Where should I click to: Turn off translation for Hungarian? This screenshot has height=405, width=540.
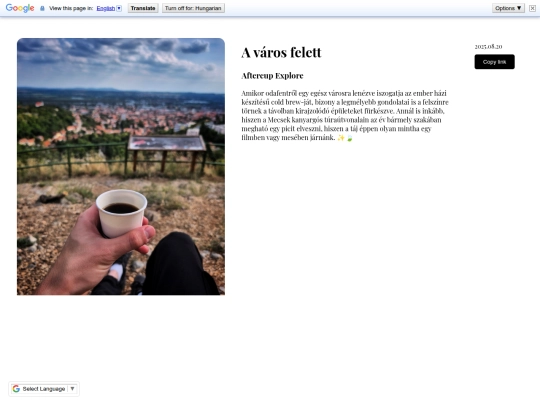coord(193,8)
